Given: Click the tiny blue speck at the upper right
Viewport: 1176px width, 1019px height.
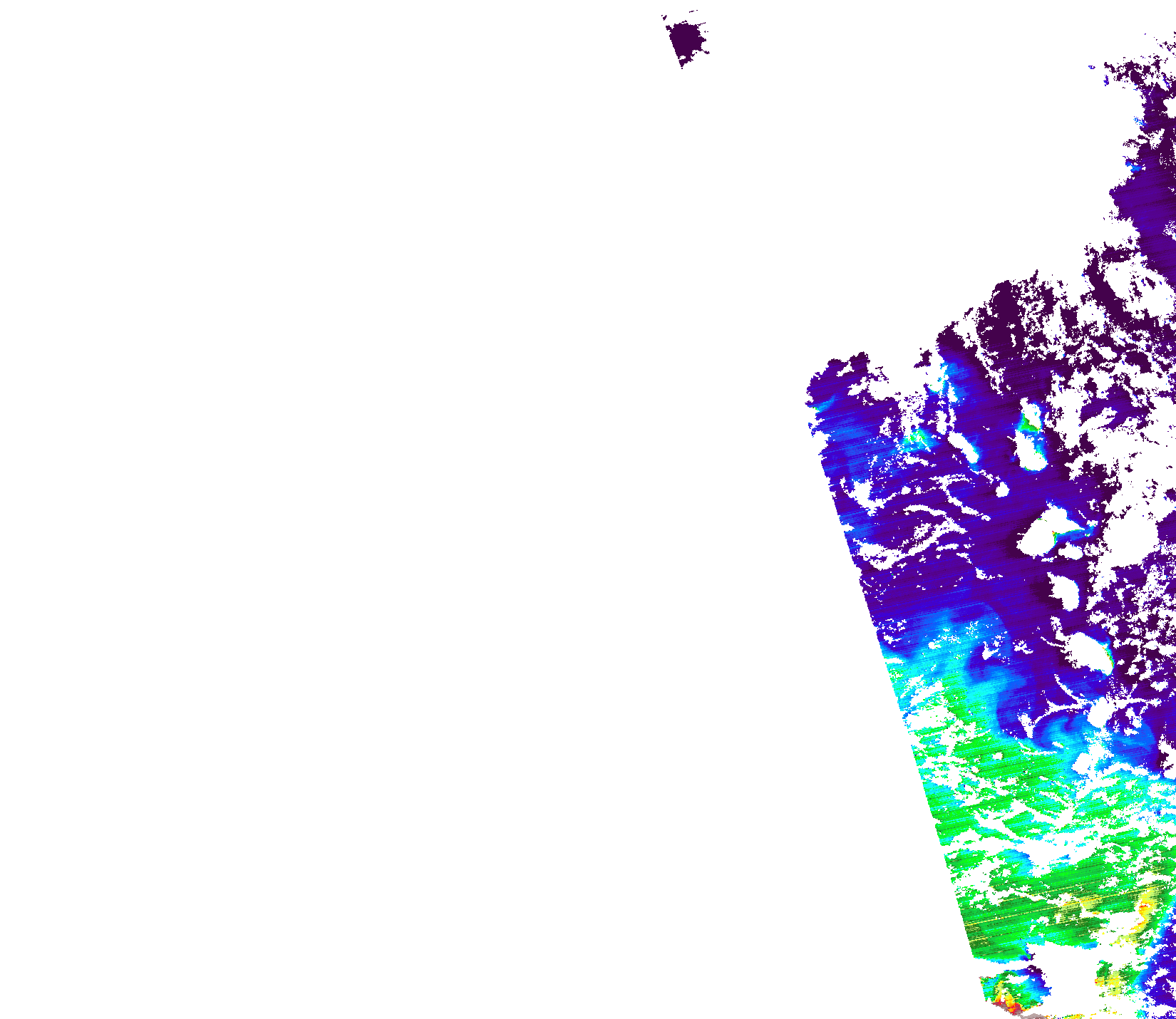Looking at the screenshot, I should tap(1091, 67).
